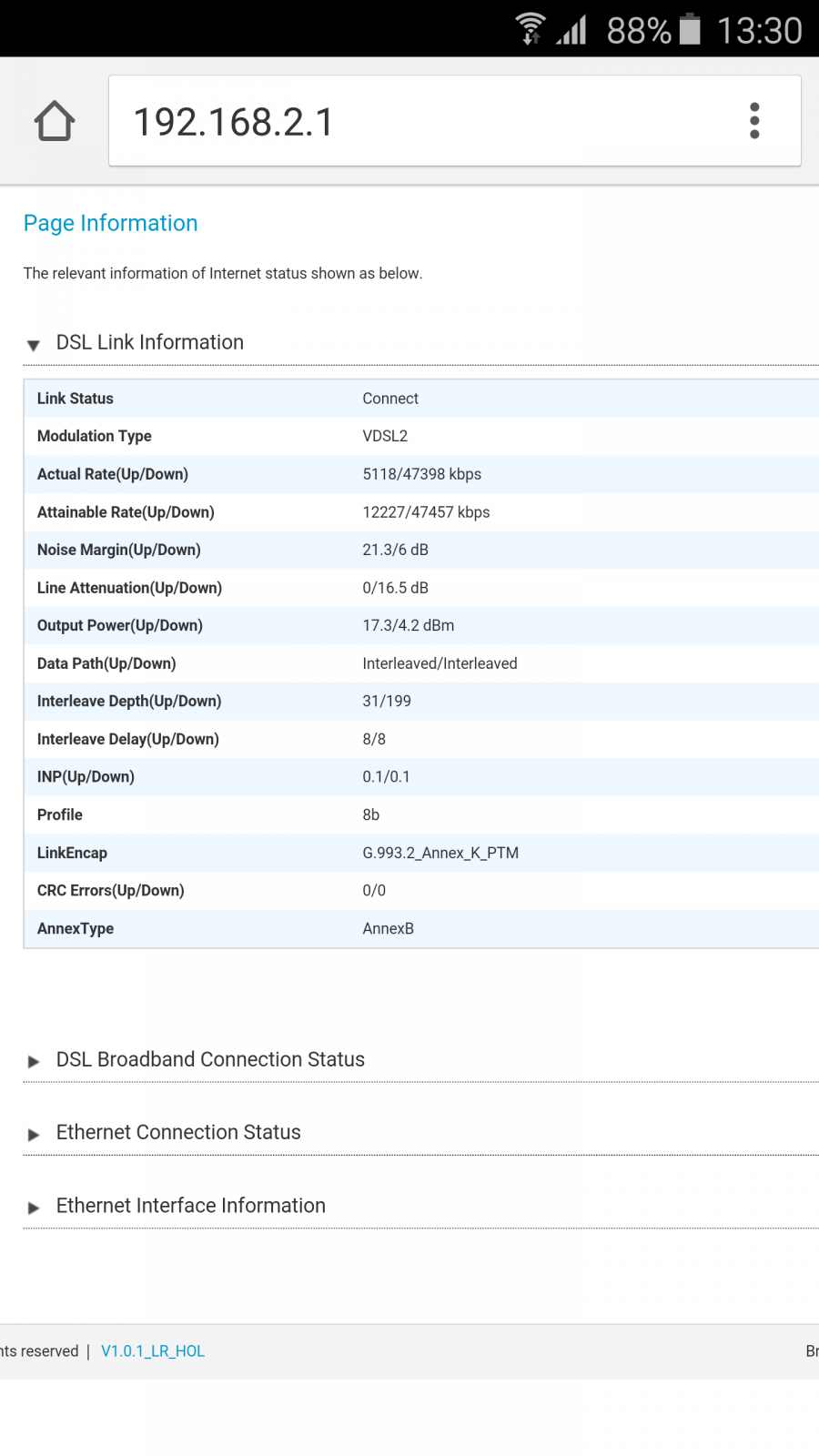Tap the browser home icon

pos(55,121)
